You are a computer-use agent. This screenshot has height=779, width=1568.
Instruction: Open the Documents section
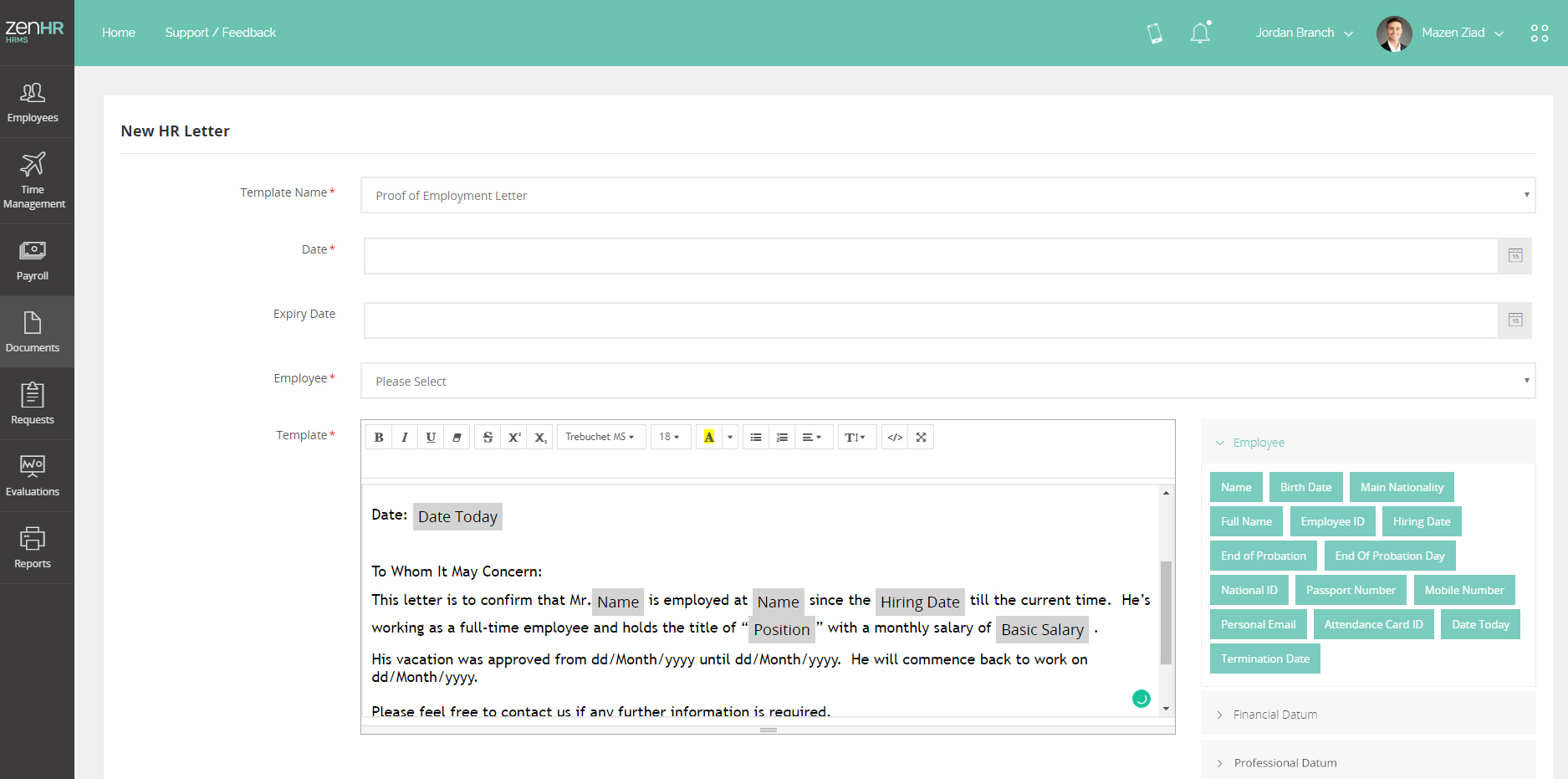33,332
